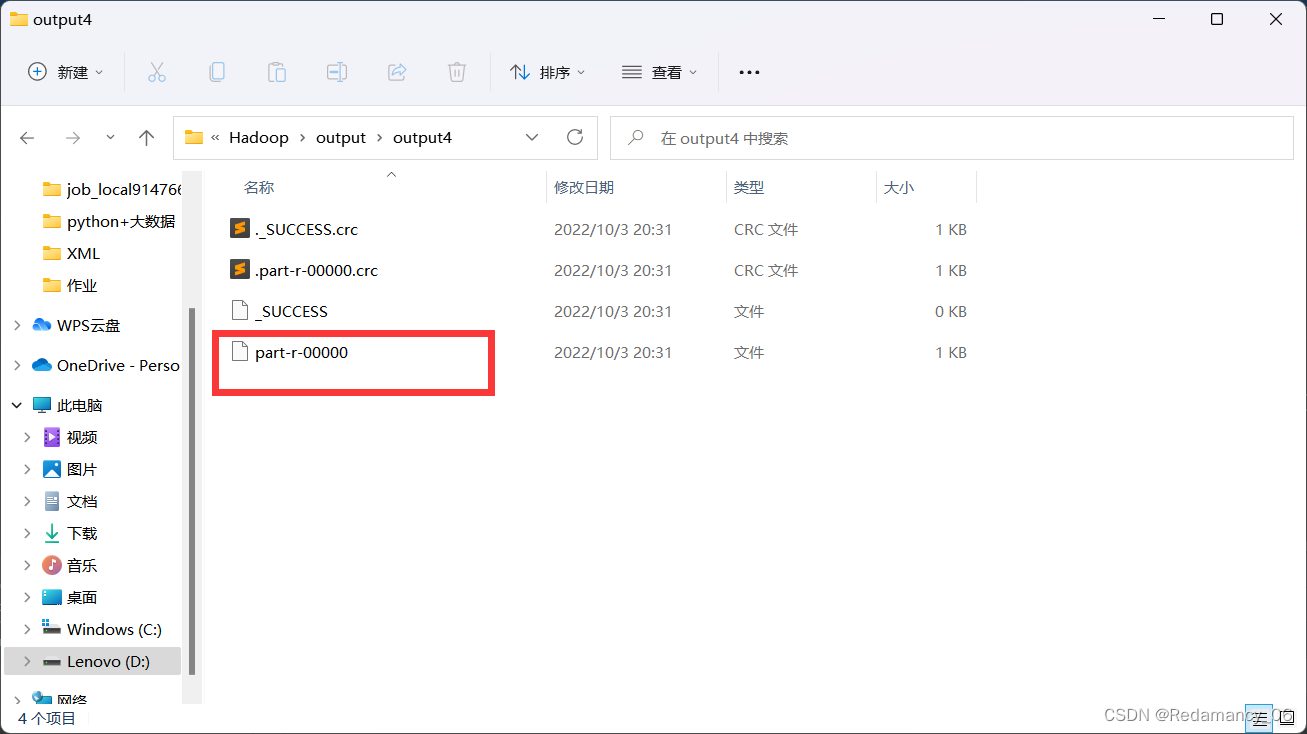
Task: Click the Paste clipboard icon
Action: [276, 72]
